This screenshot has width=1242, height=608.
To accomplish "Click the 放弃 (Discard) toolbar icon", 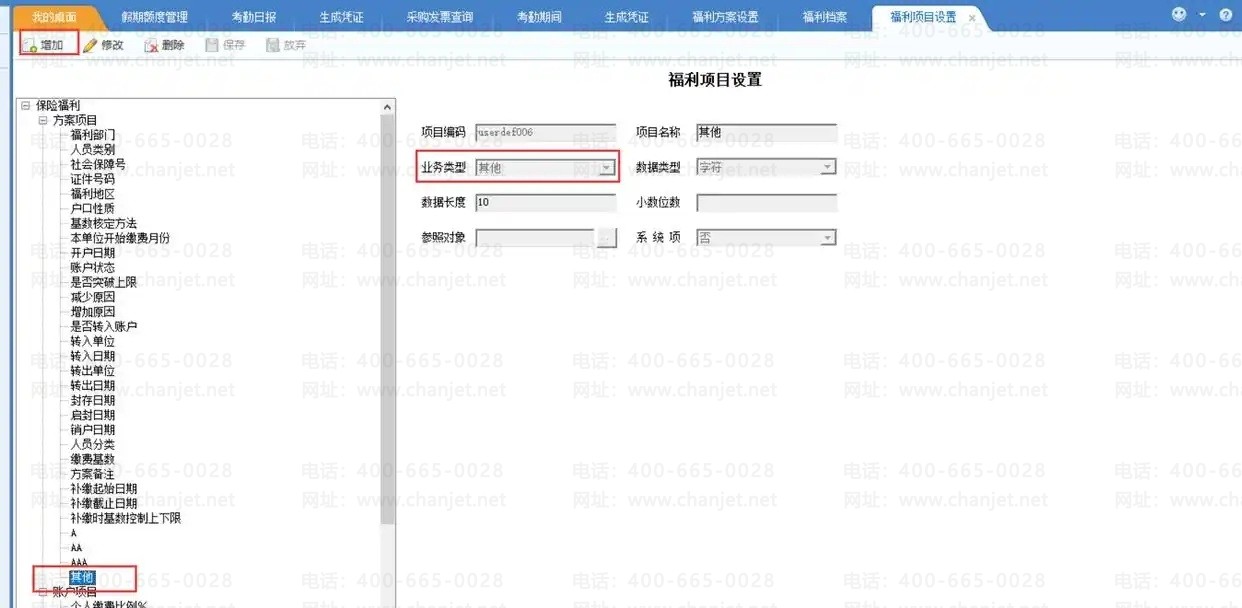I will 272,45.
